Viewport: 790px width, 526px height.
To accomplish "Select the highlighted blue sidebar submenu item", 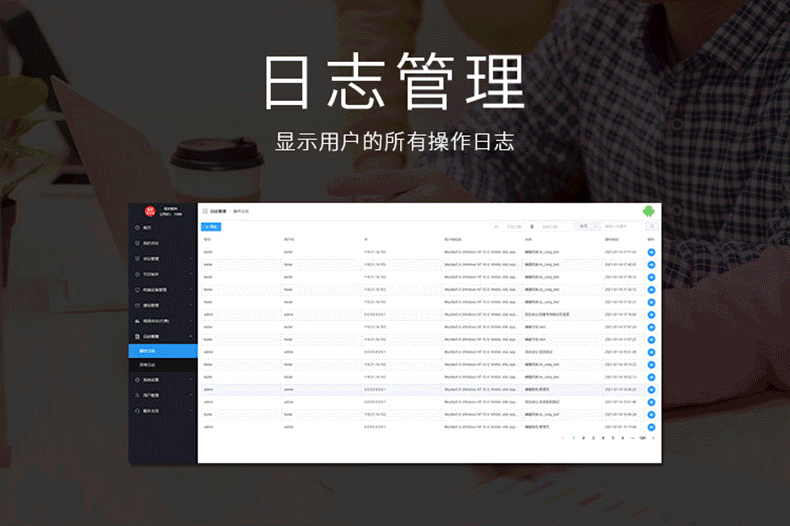I will click(x=163, y=351).
